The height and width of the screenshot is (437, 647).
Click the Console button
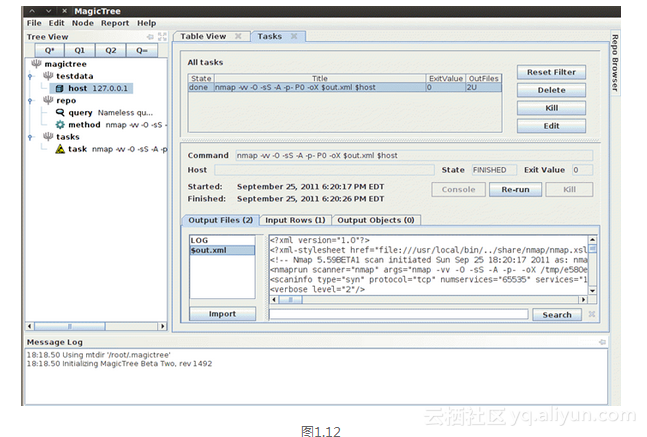458,189
